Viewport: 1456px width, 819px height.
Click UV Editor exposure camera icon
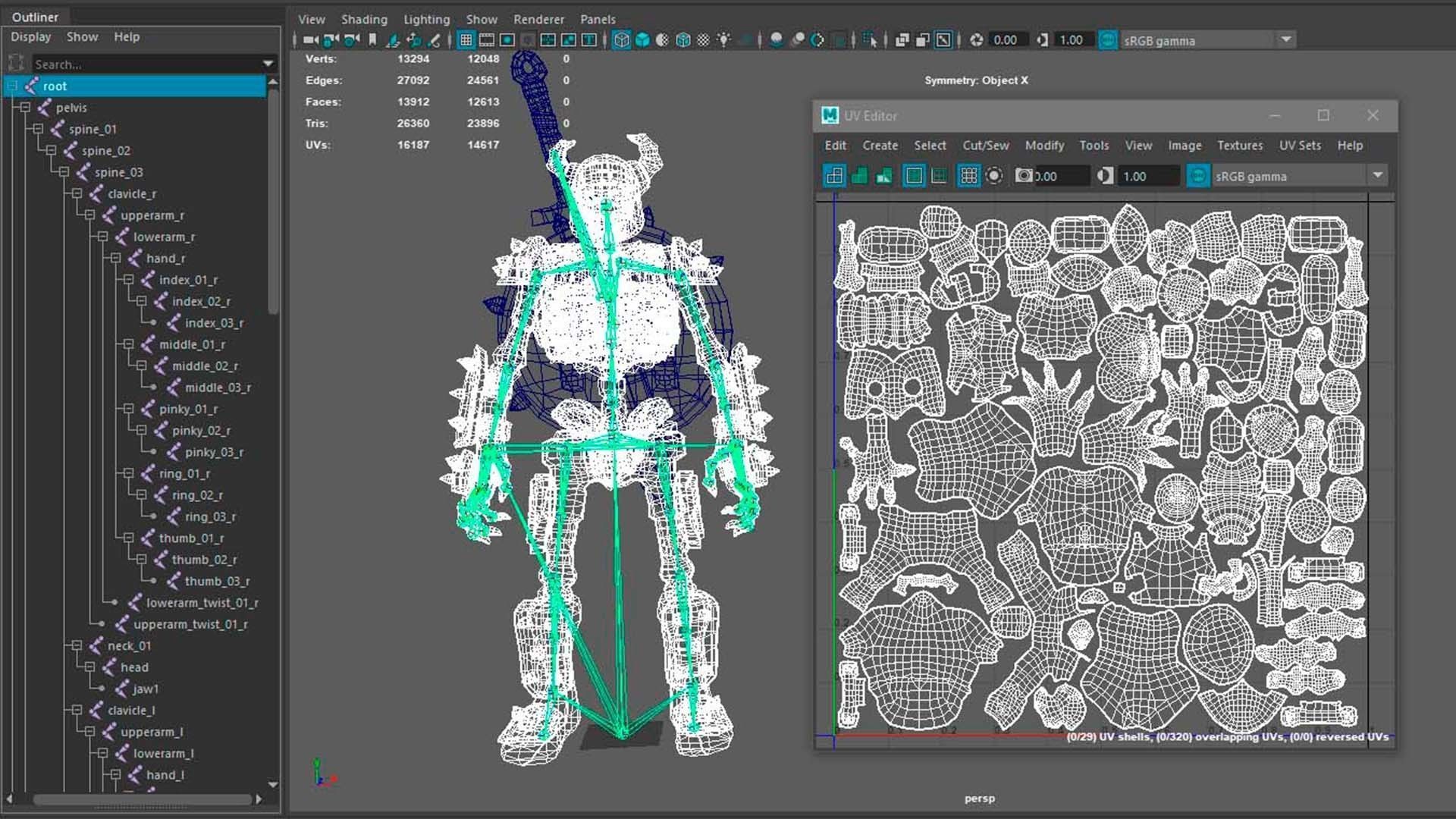tap(1024, 176)
